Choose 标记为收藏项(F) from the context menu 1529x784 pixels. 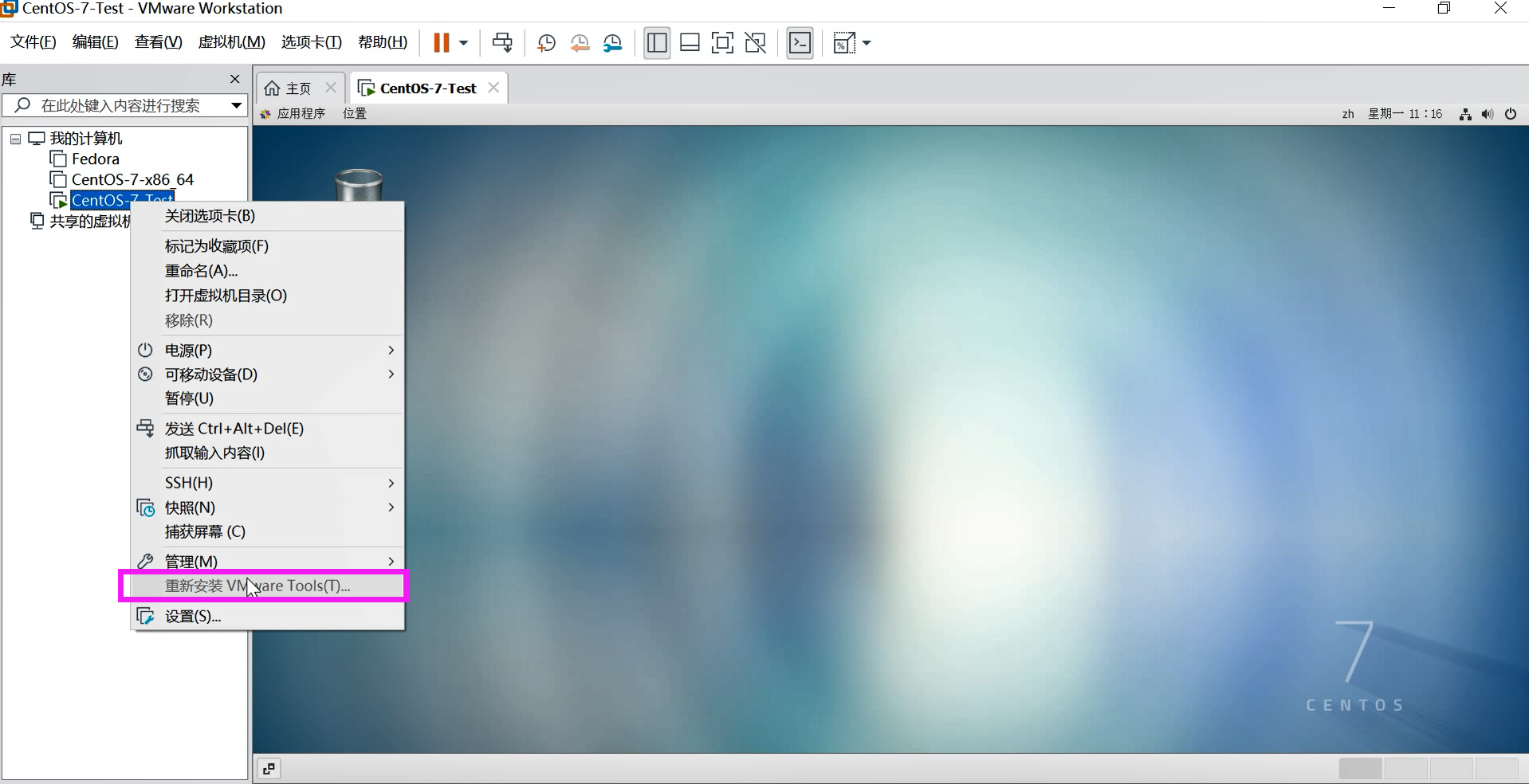268,246
